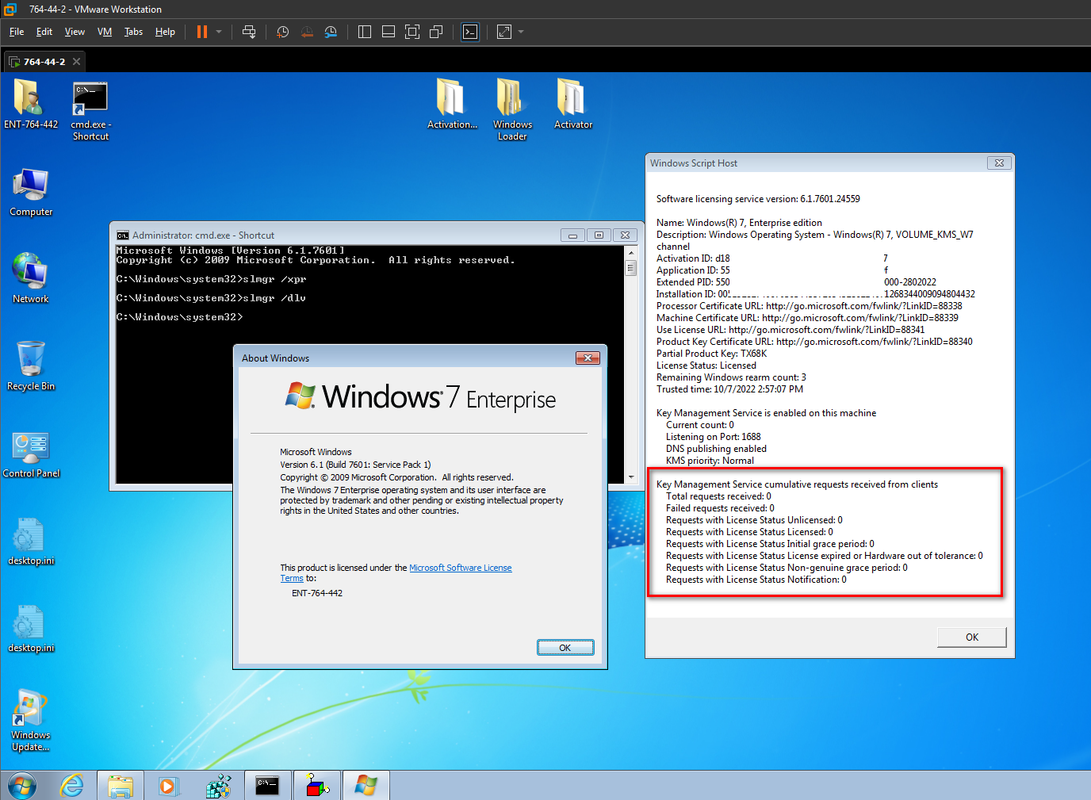Open the Tabs menu

[x=133, y=32]
